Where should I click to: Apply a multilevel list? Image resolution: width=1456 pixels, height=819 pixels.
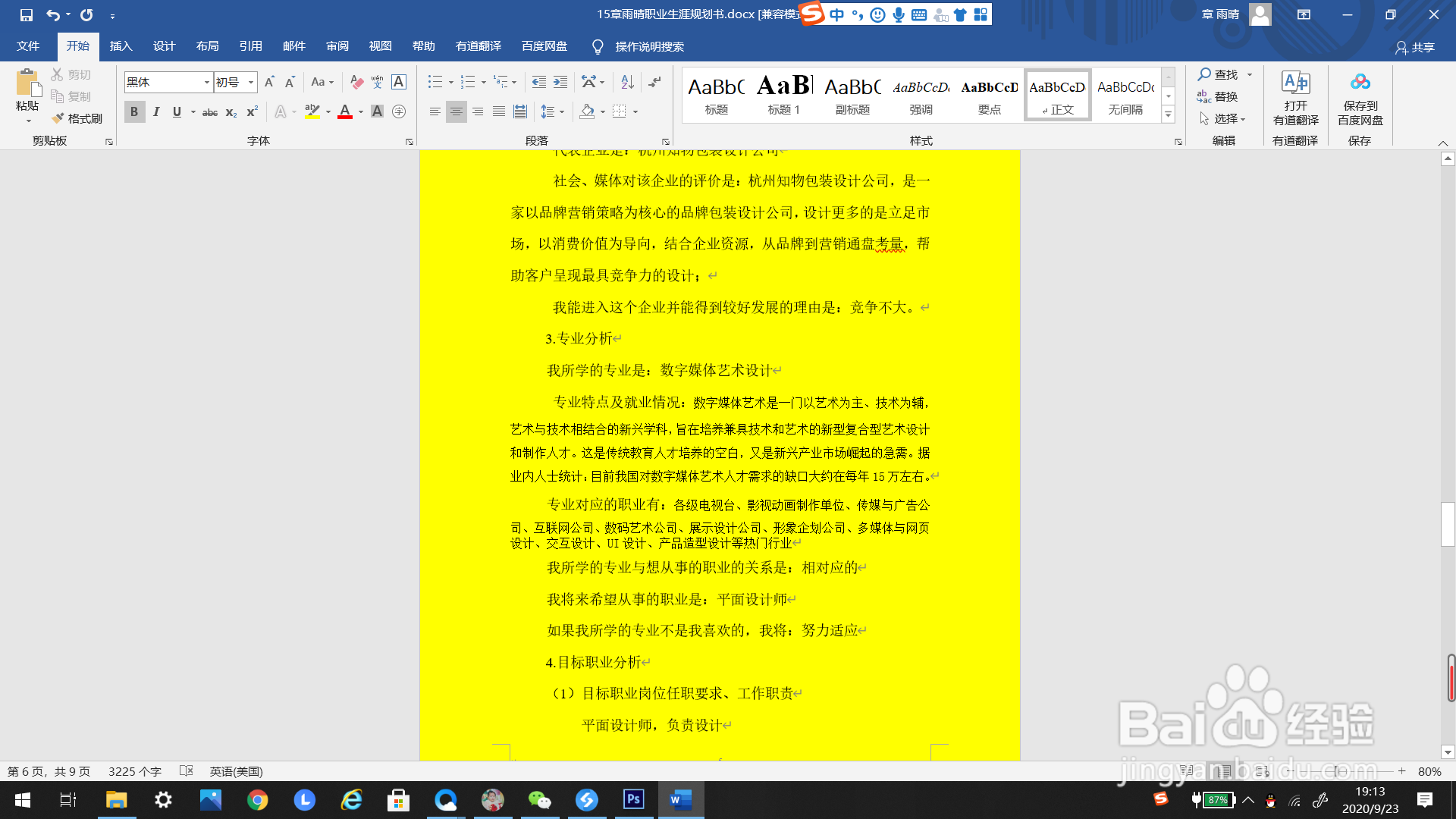click(x=500, y=82)
